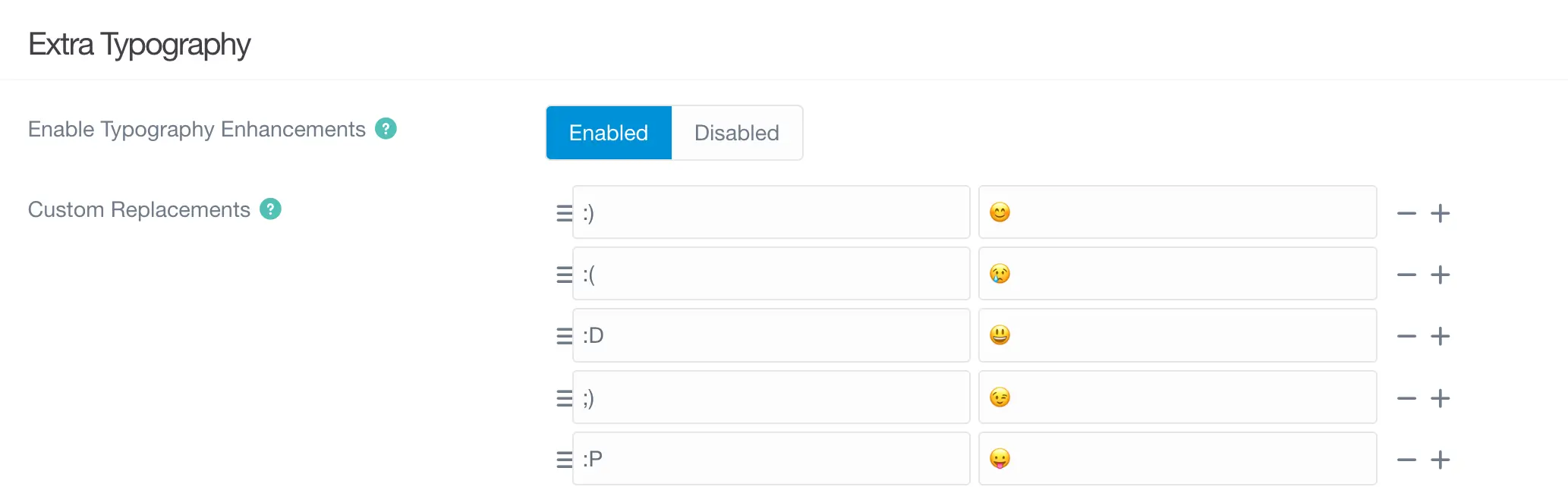
Task: Delete the :P replacement row
Action: [1406, 460]
